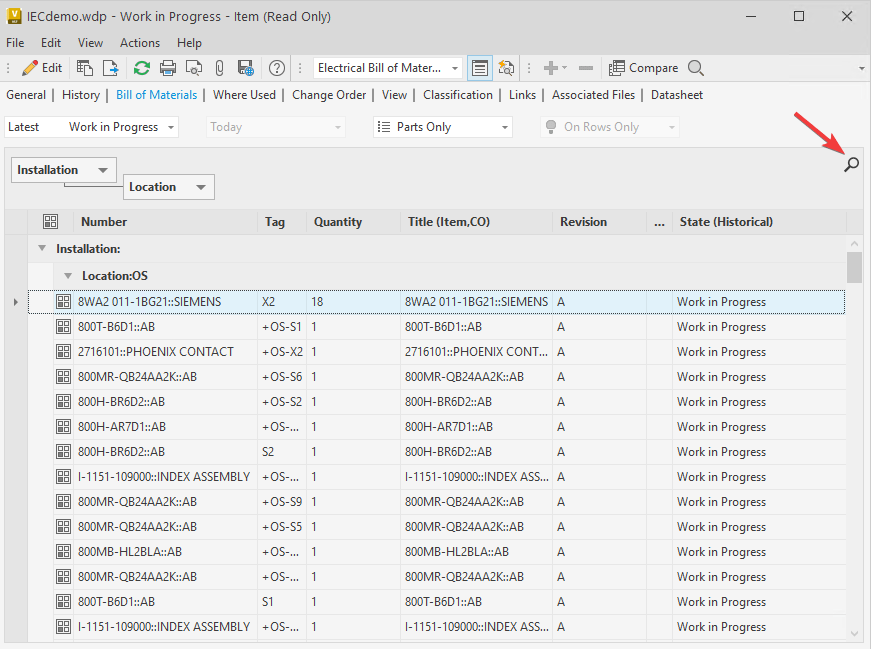This screenshot has width=871, height=649.
Task: Open the Today date dropdown
Action: tap(276, 127)
